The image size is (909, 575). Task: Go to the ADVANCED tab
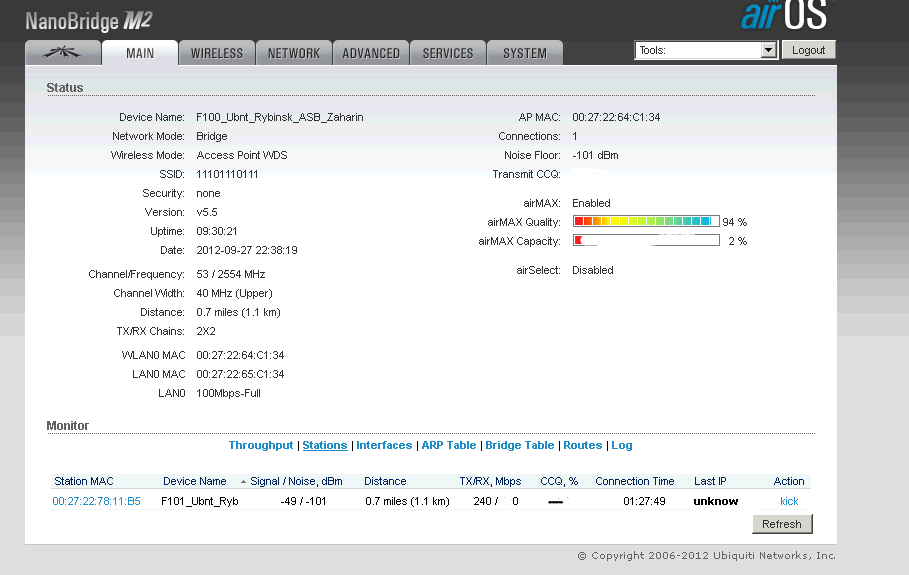coord(371,53)
